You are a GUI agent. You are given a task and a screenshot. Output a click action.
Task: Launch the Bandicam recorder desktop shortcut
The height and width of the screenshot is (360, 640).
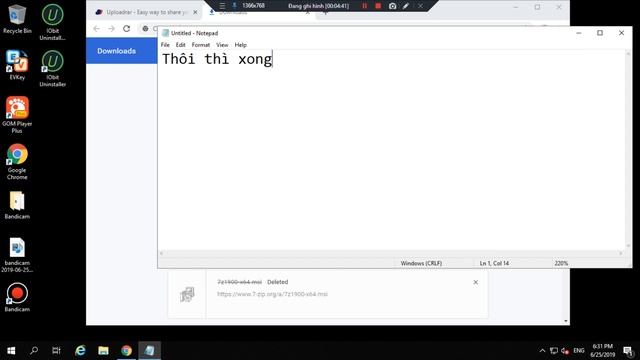(x=17, y=297)
